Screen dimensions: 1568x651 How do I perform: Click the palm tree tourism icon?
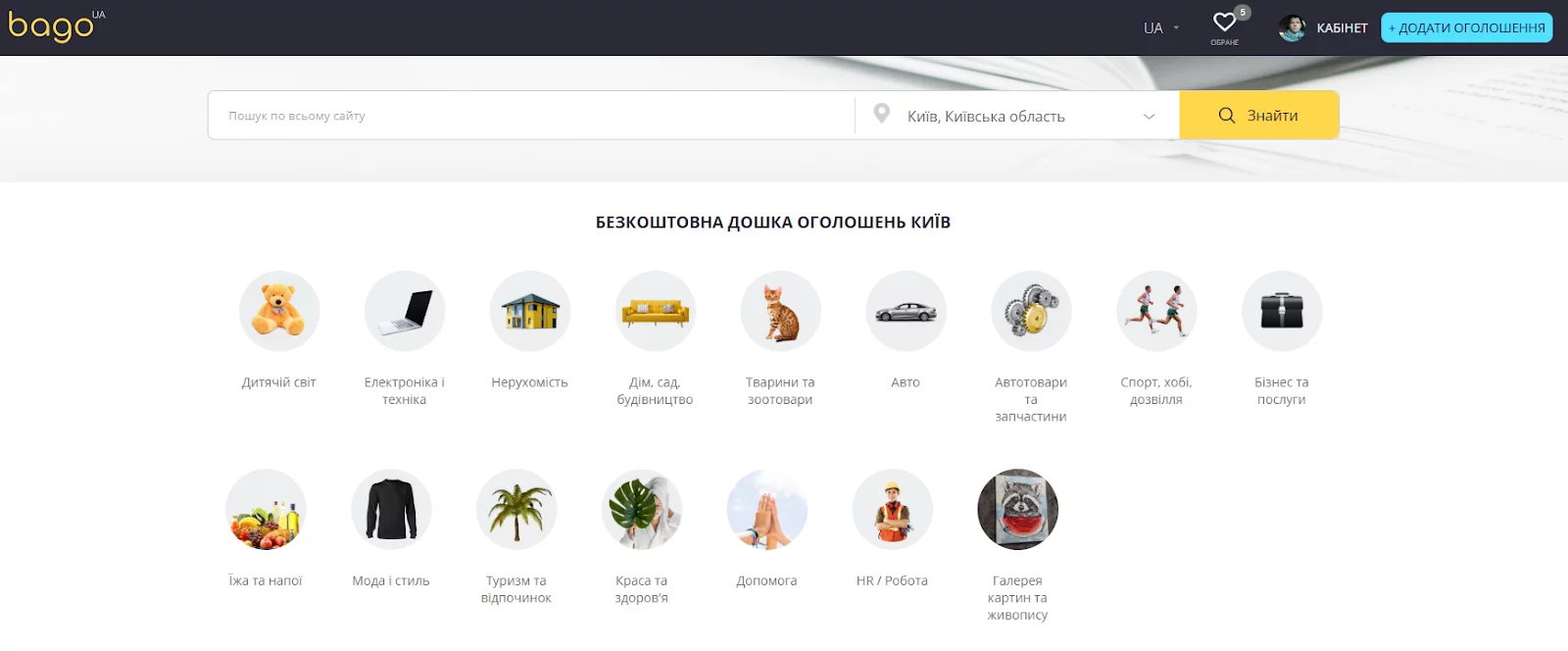click(x=516, y=509)
